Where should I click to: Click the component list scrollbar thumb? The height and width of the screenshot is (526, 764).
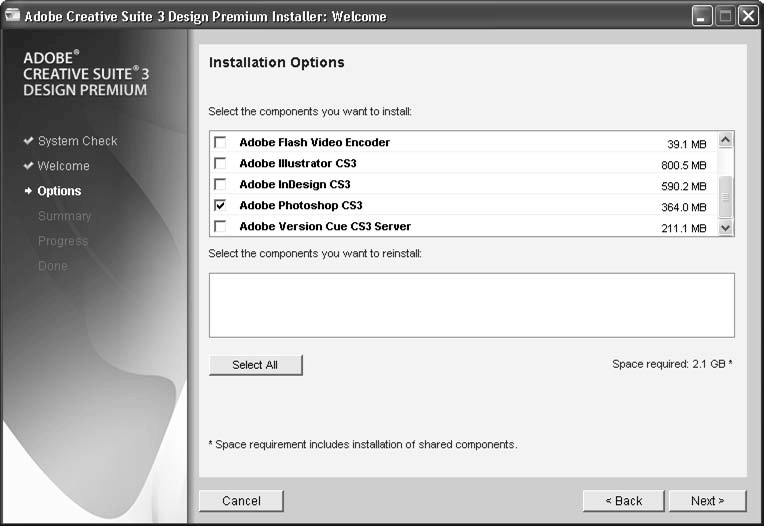tap(726, 196)
